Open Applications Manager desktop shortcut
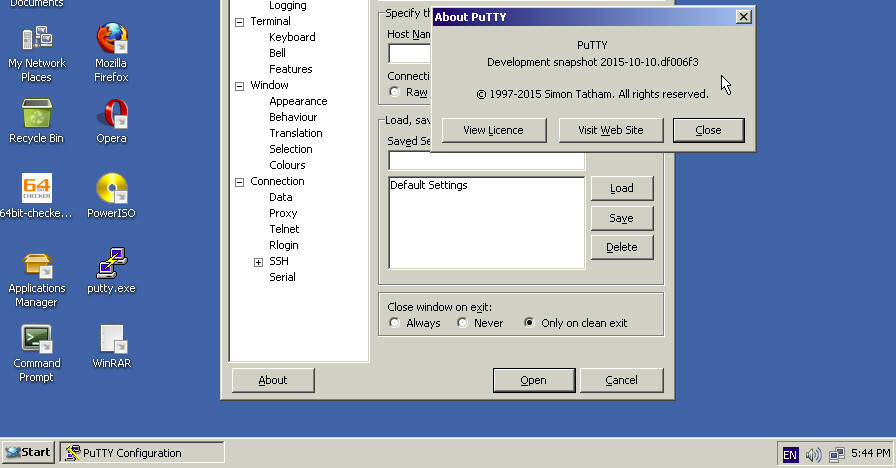Screen dimensions: 896x468 37,281
